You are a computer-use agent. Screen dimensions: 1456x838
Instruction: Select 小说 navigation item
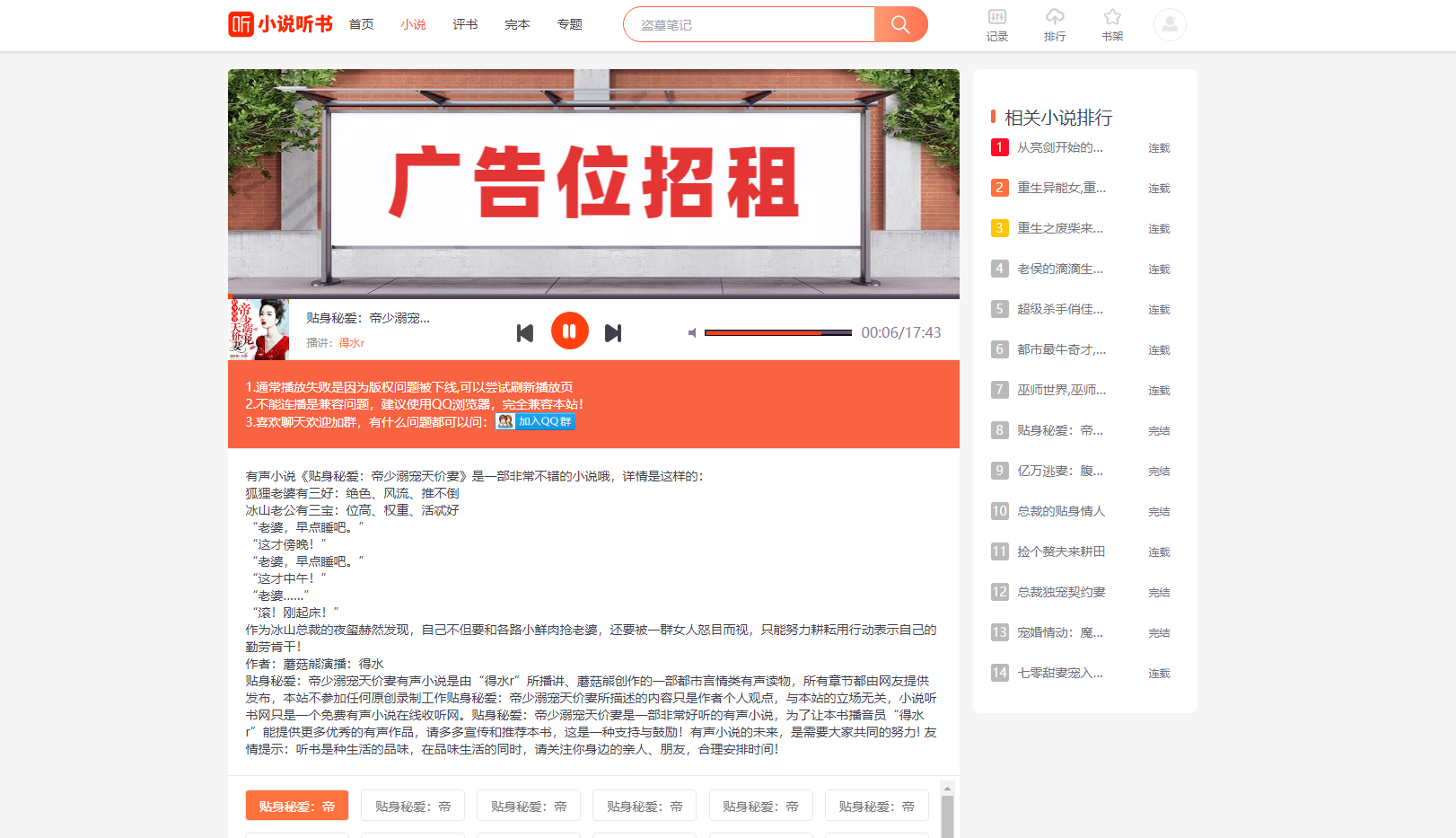point(414,24)
